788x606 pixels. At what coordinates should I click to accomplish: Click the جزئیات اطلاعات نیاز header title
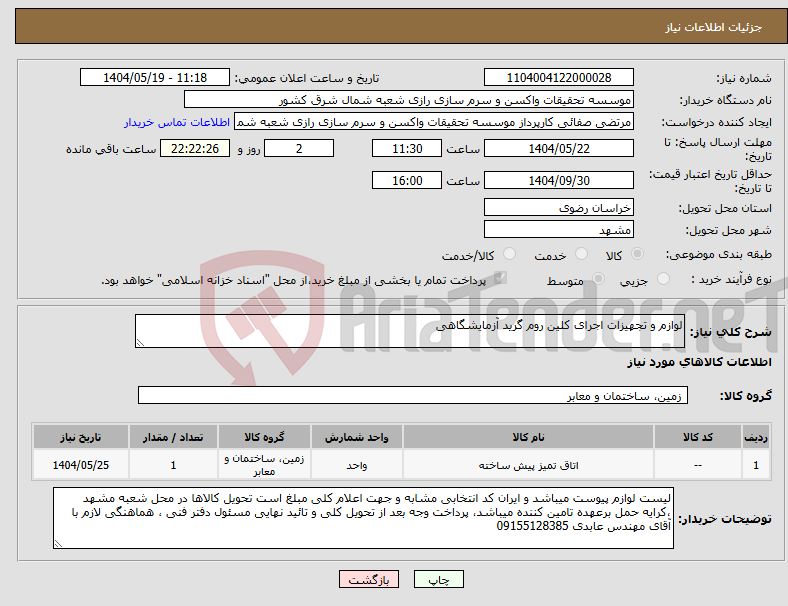tap(714, 27)
